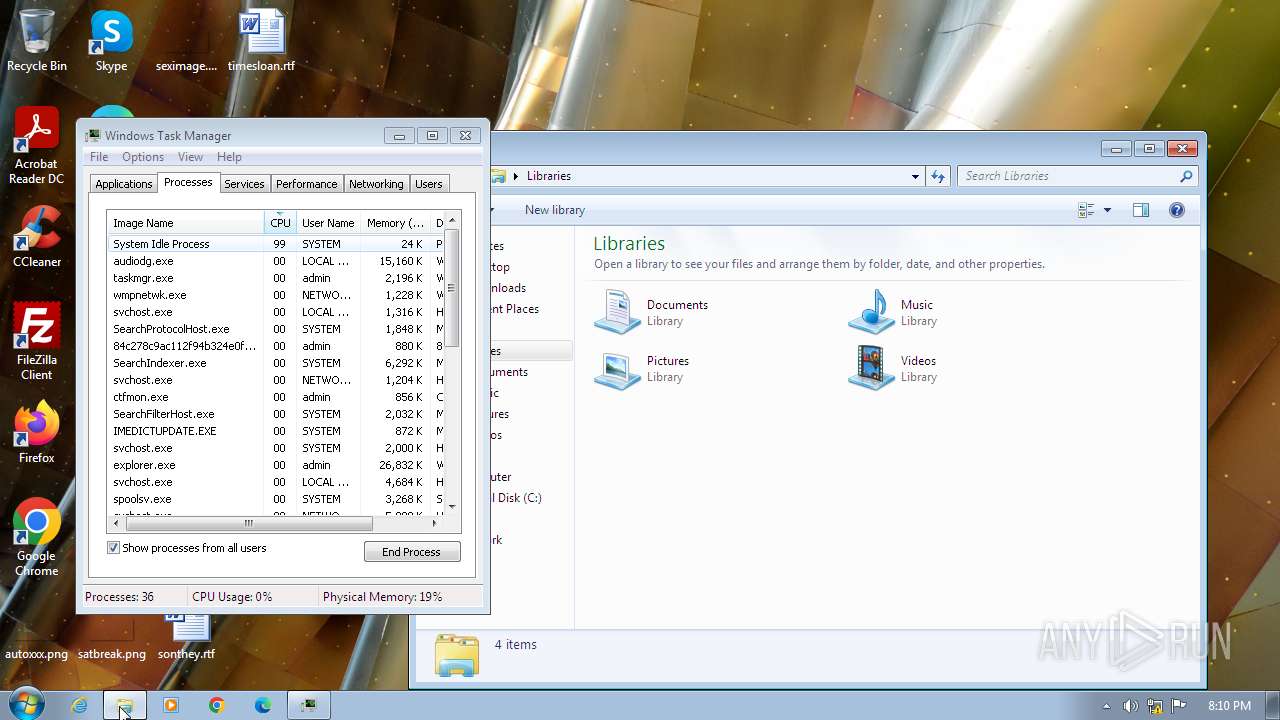Open Google Chrome desktop shortcut
1280x720 pixels.
click(37, 537)
